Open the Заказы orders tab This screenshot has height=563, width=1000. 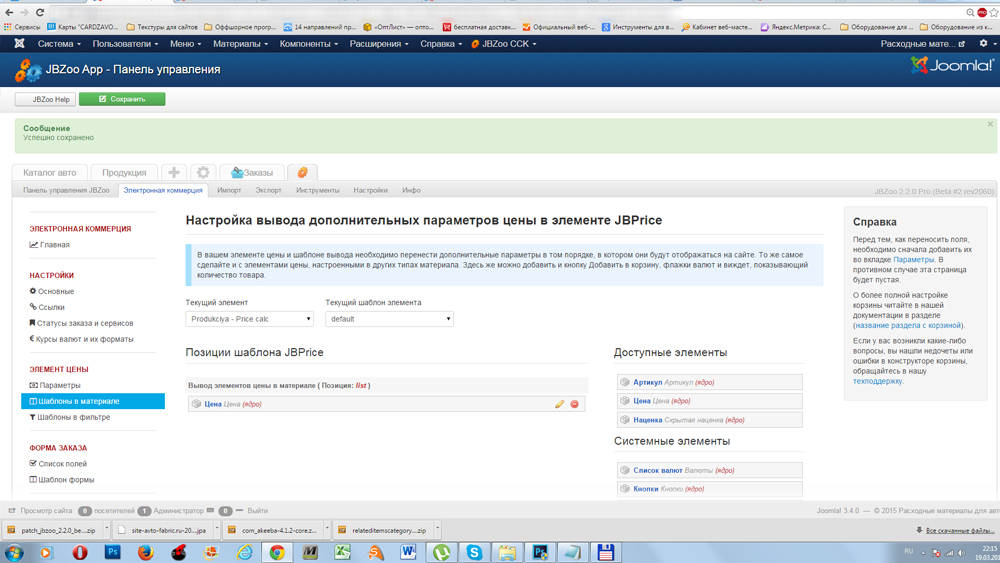coord(252,172)
